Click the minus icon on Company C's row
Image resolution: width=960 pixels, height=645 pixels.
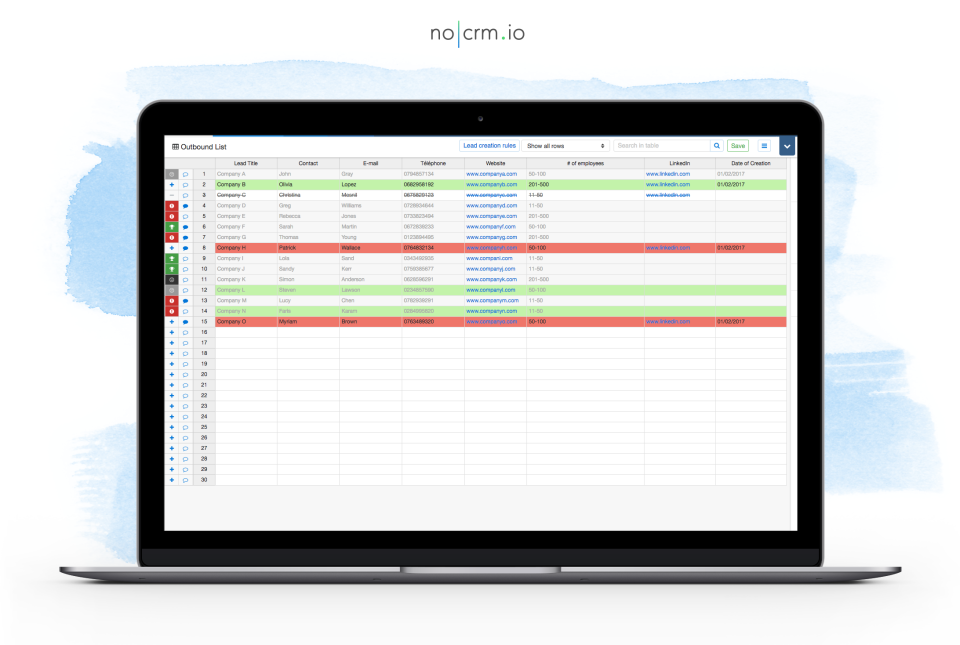click(x=171, y=194)
